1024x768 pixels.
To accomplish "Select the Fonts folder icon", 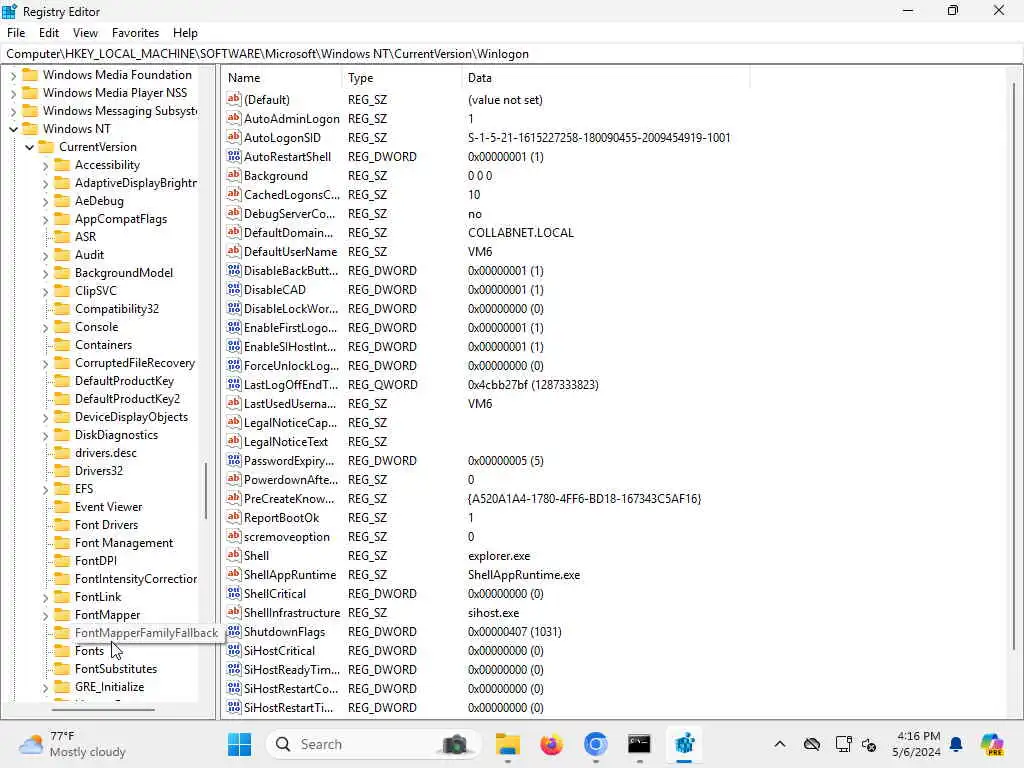I will 62,650.
